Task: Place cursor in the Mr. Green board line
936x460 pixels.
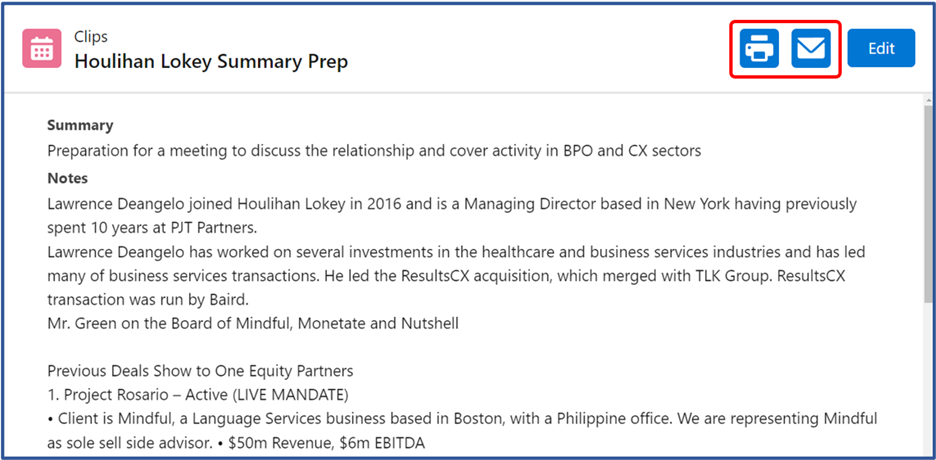Action: click(253, 324)
